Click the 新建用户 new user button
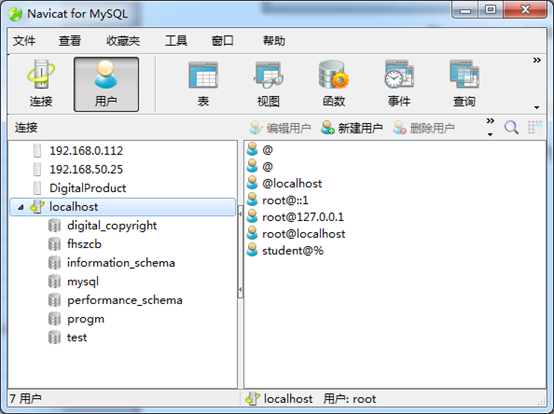554x414 pixels. tap(352, 128)
